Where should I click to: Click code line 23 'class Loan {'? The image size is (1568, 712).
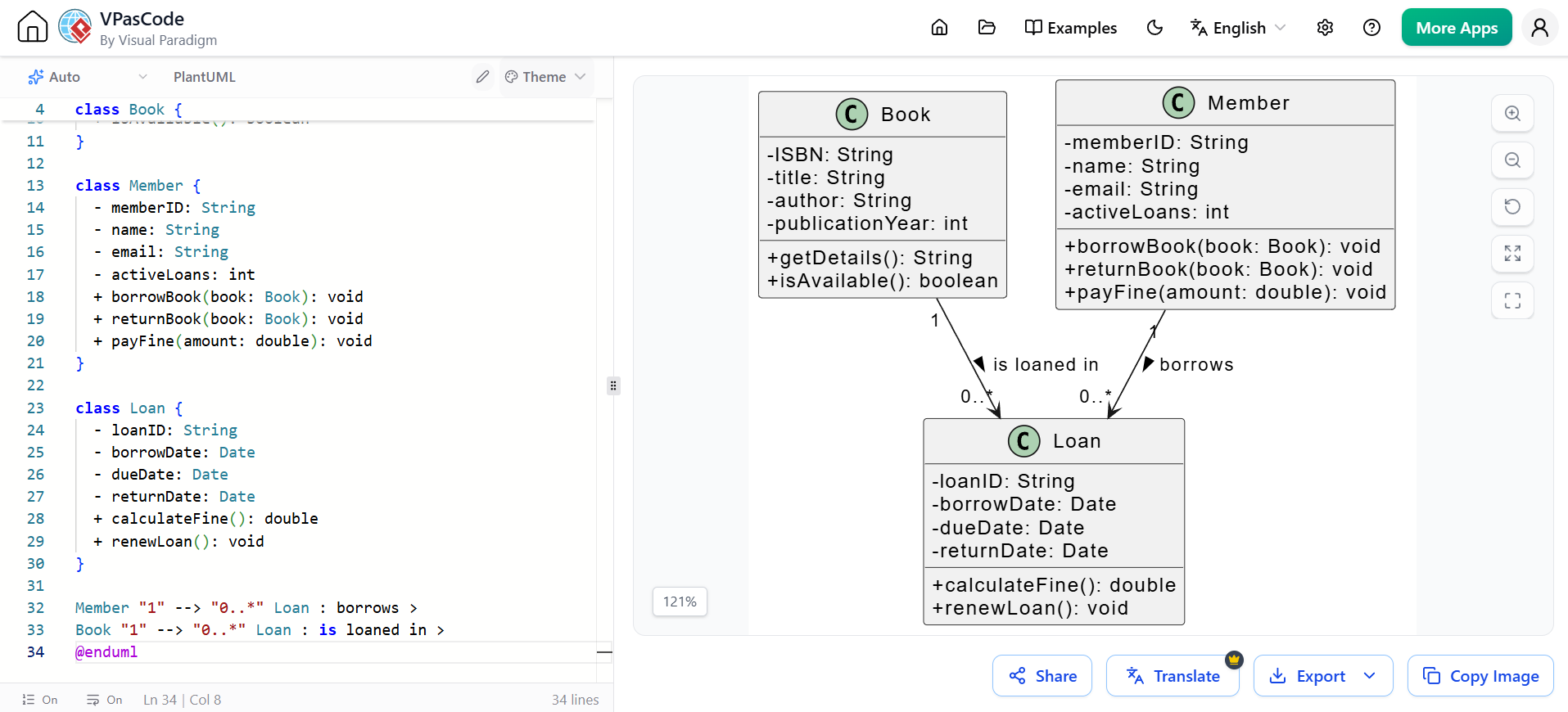pyautogui.click(x=129, y=408)
